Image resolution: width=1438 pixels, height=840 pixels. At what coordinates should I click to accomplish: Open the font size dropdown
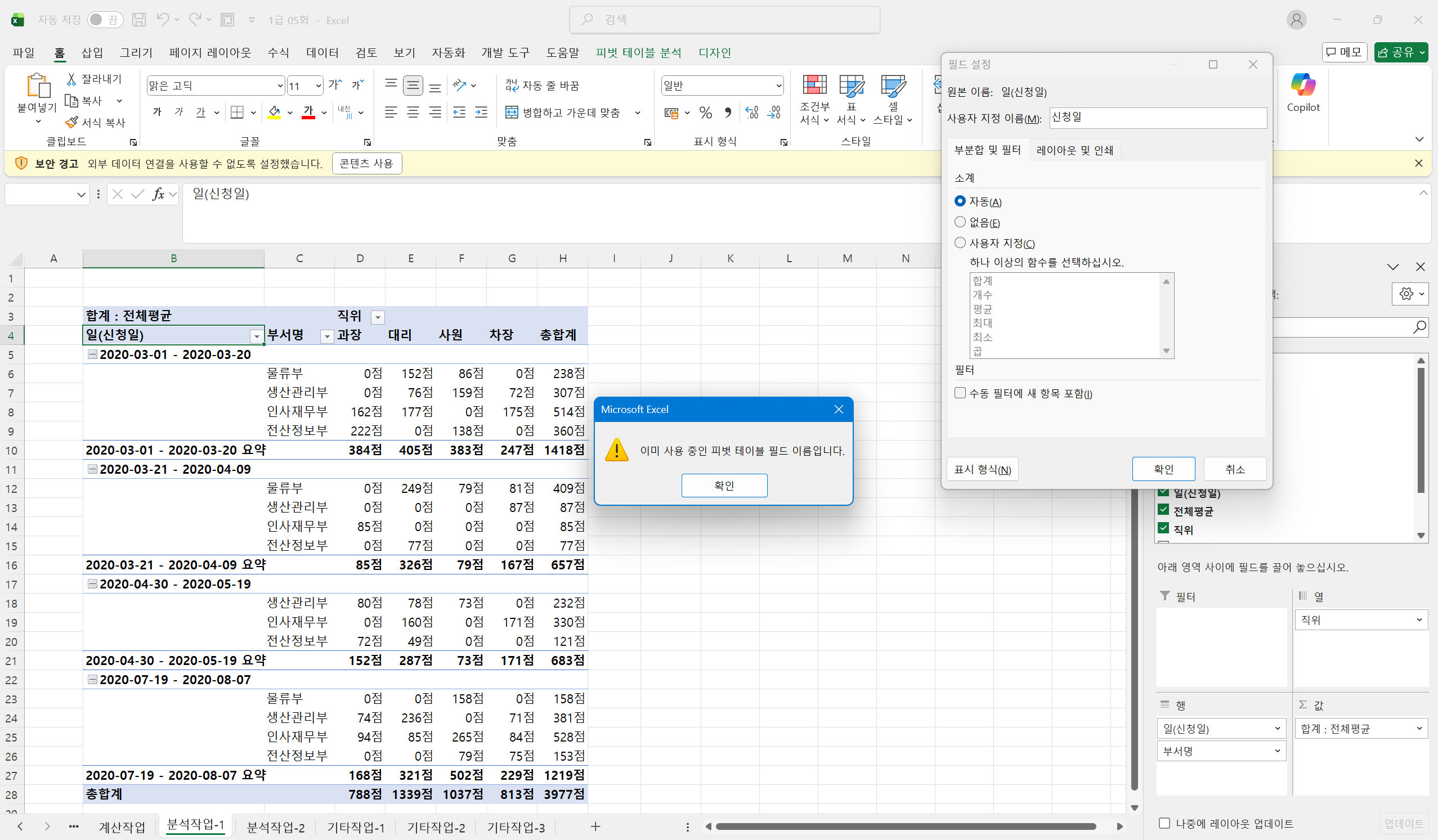click(x=319, y=86)
